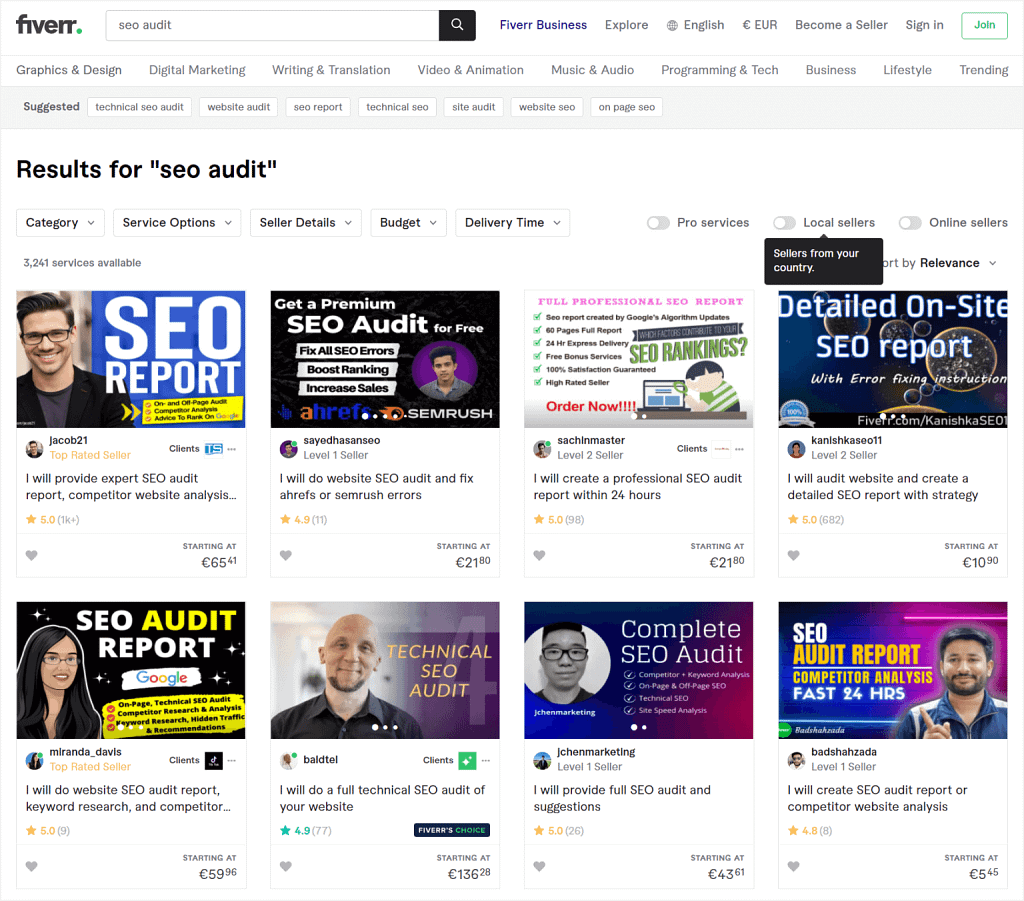Enable the Online sellers toggle
The image size is (1024, 901).
[910, 223]
